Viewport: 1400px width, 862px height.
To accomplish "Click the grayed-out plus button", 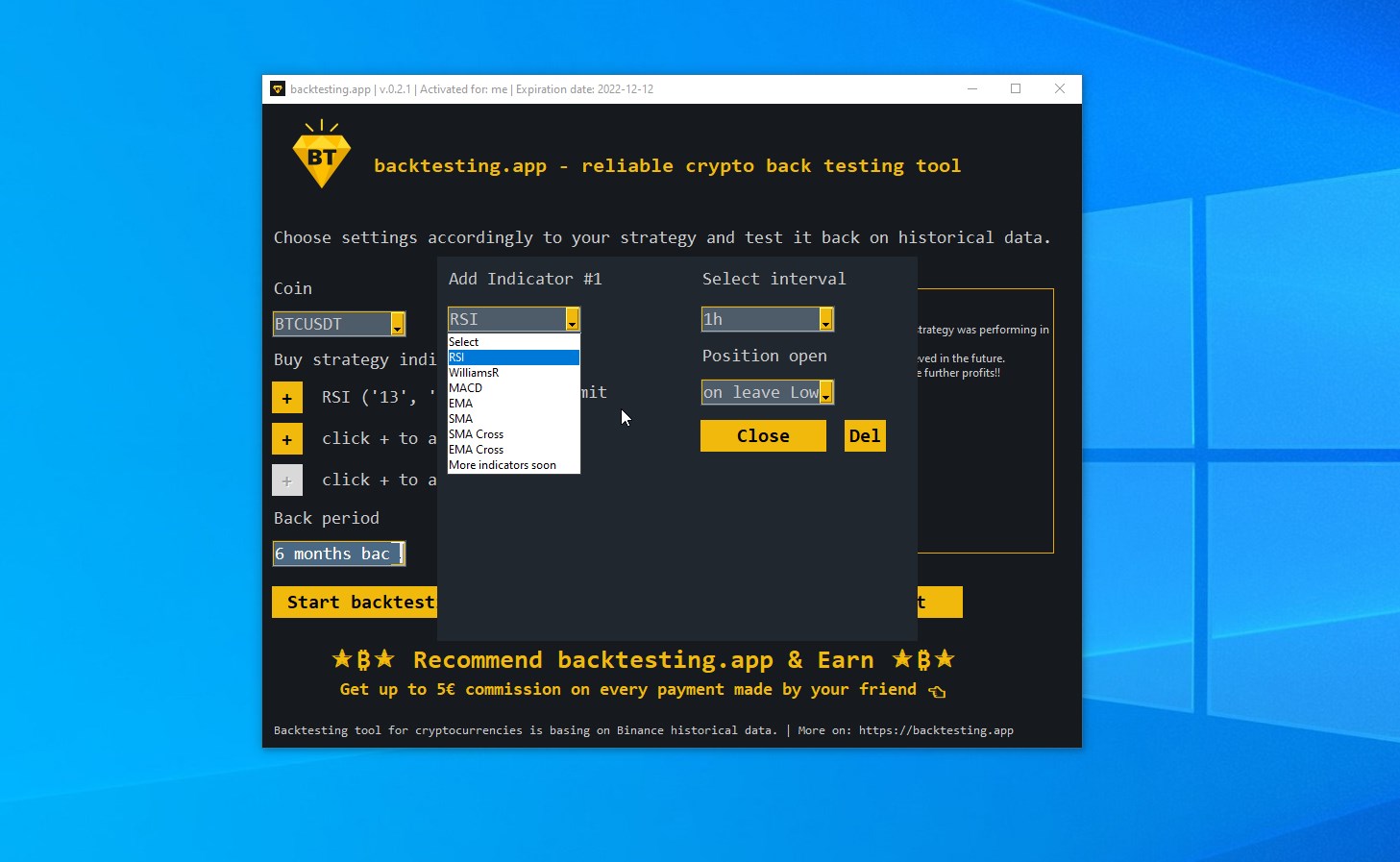I will [287, 480].
